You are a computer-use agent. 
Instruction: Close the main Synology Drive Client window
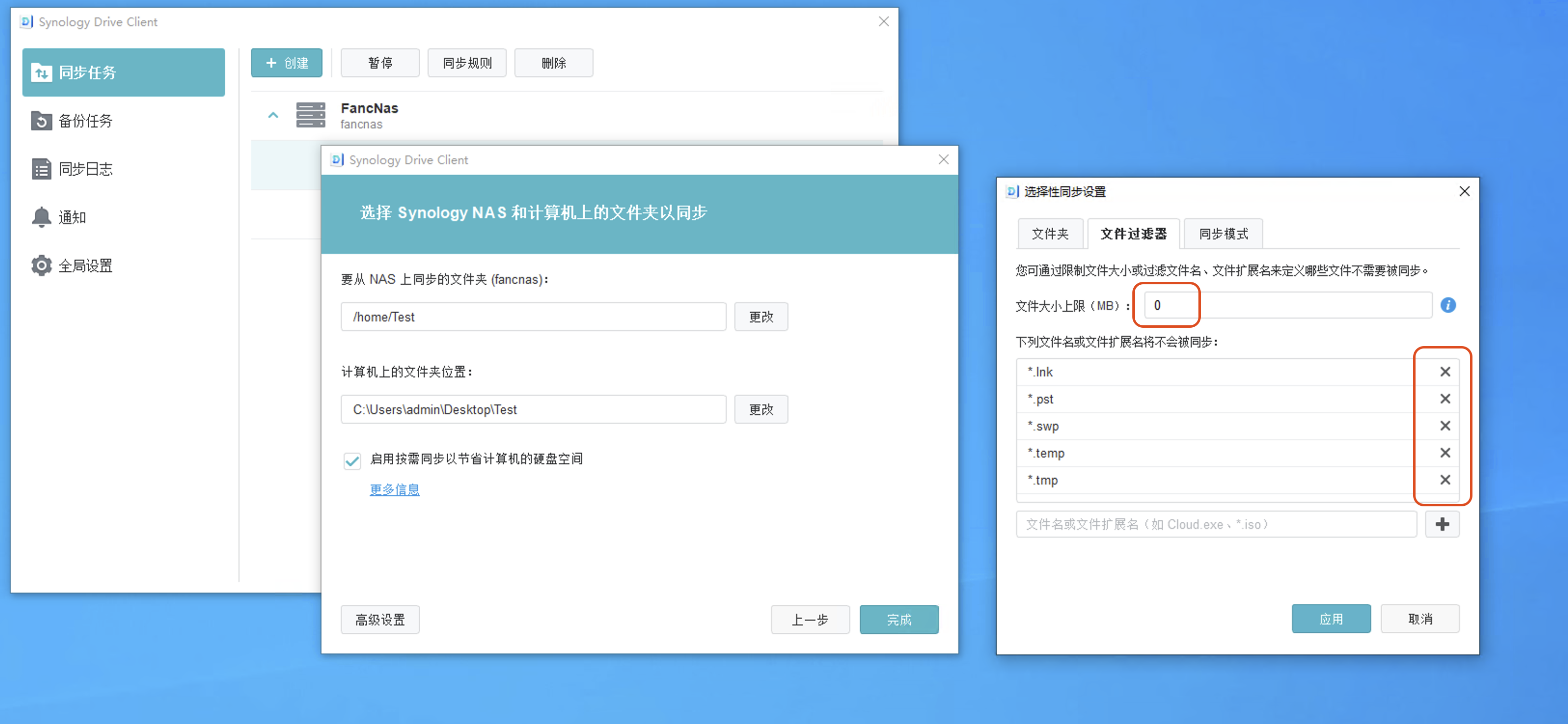(x=884, y=22)
